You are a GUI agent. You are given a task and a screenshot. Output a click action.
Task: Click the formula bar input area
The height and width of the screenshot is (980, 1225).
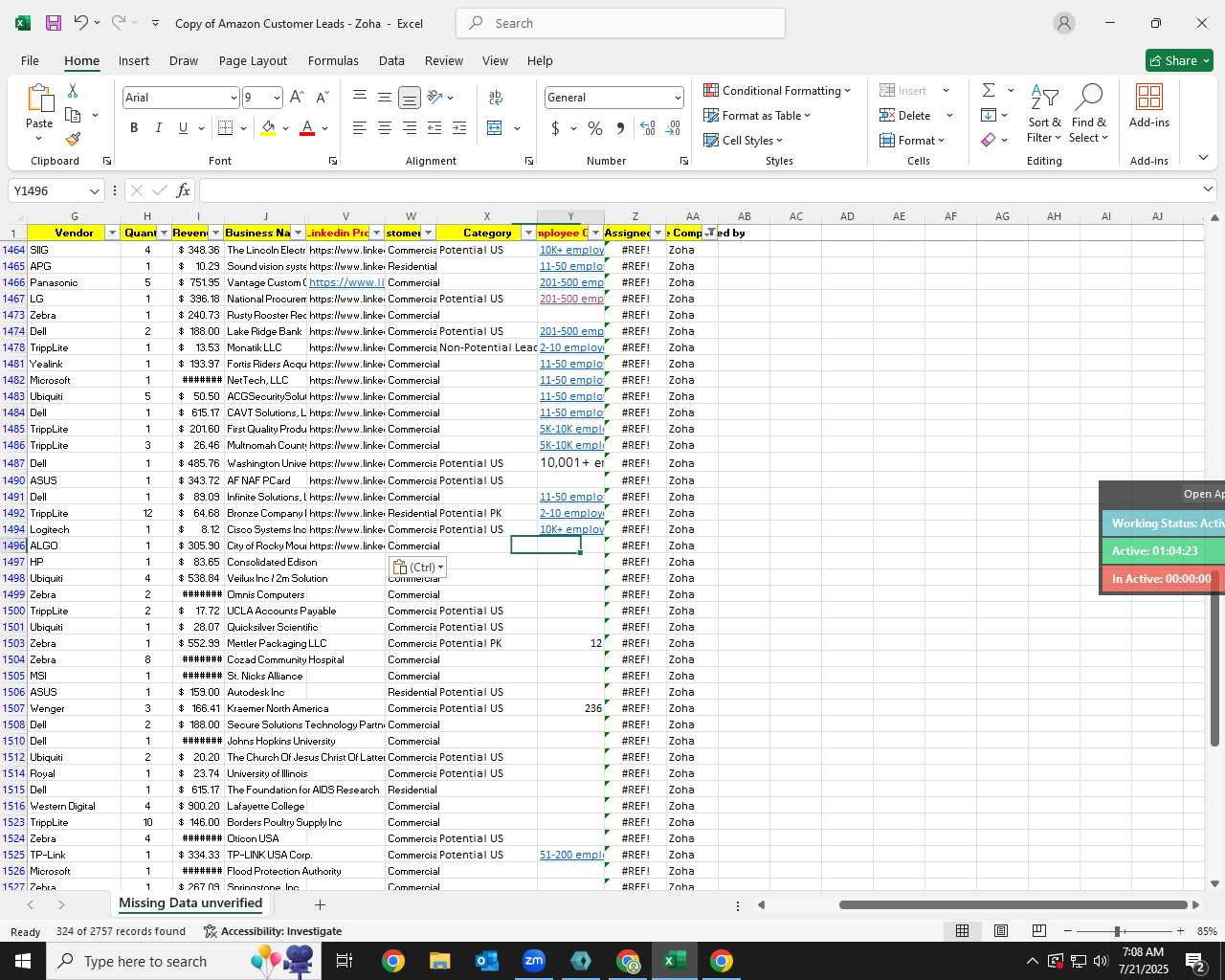(x=699, y=190)
